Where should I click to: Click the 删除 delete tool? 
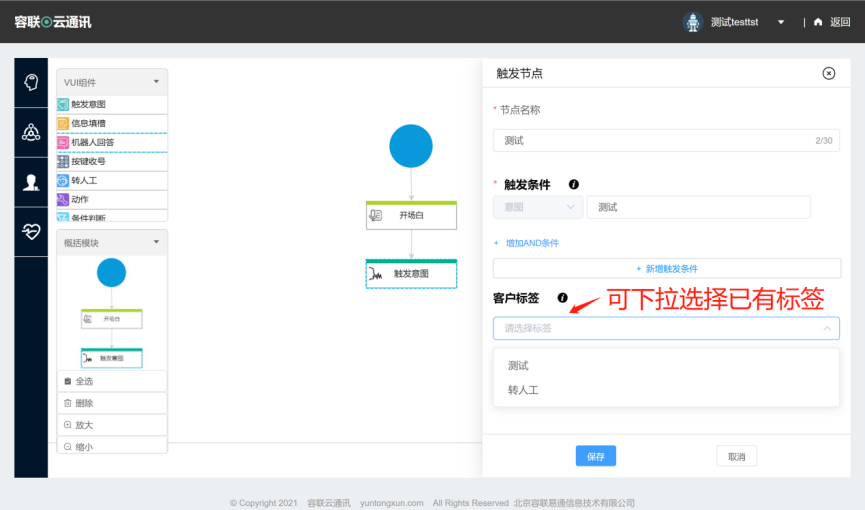tap(112, 403)
